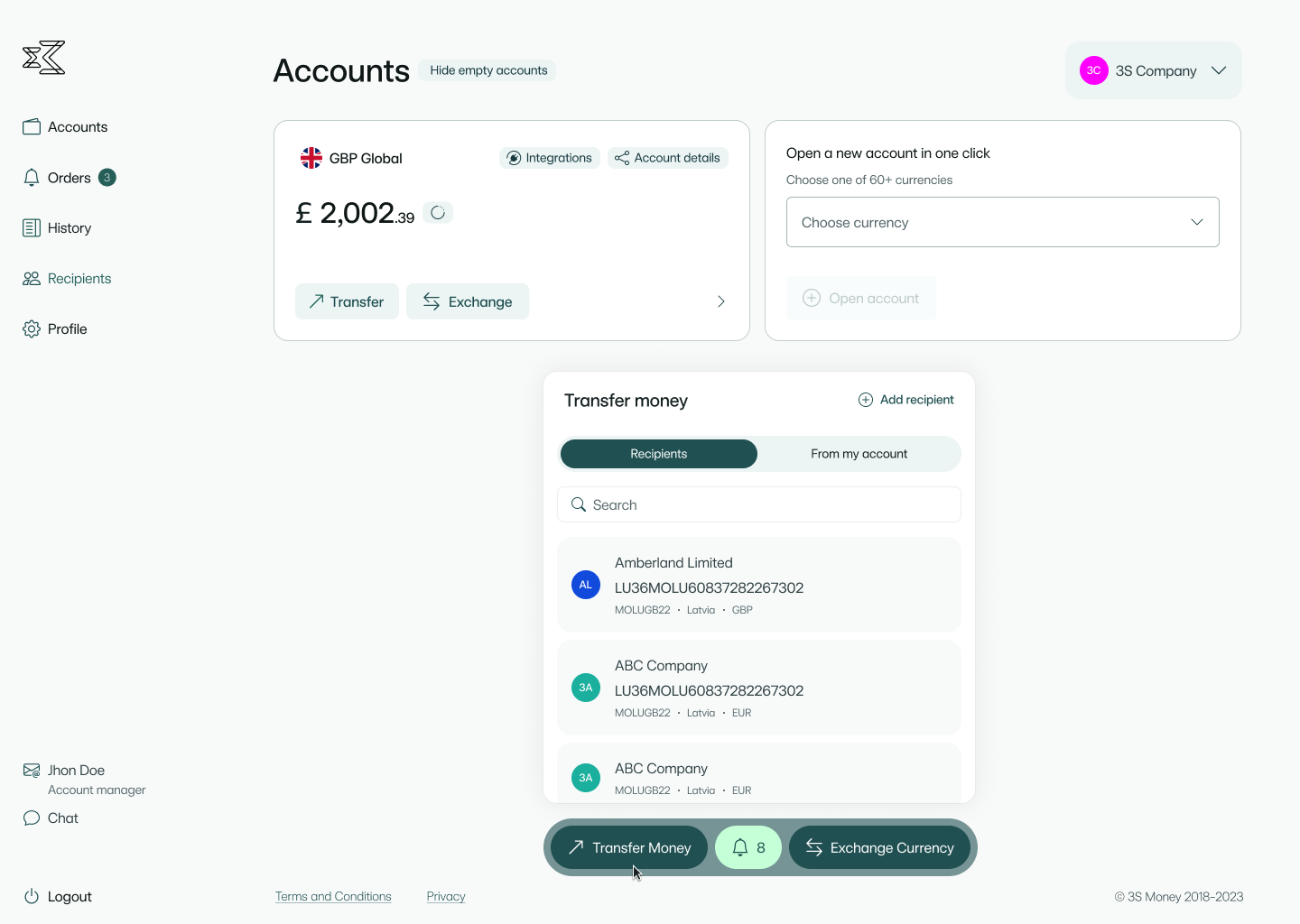The width and height of the screenshot is (1300, 924).
Task: Select Amberland Limited from recipient list
Action: tap(758, 585)
